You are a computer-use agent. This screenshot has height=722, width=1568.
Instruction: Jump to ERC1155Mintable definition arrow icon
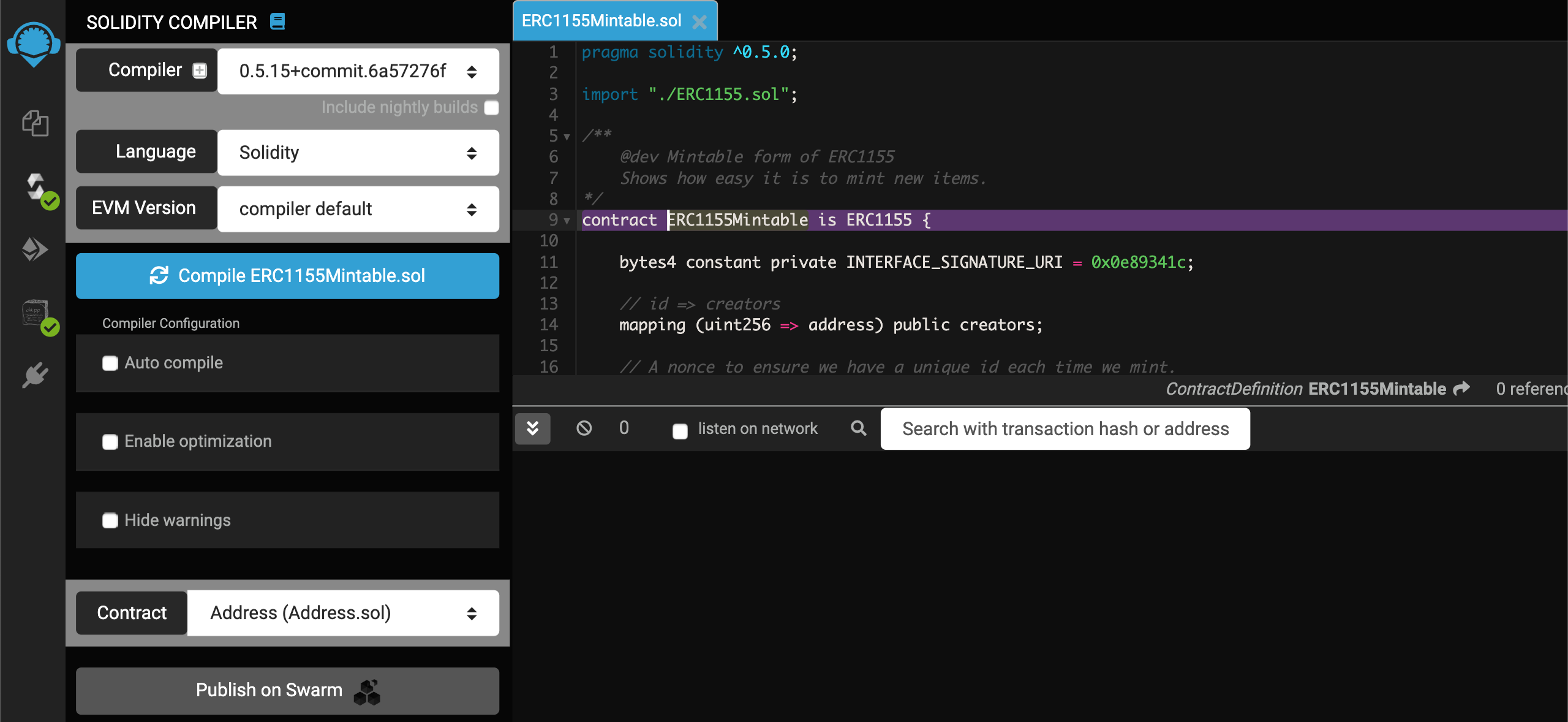point(1461,389)
